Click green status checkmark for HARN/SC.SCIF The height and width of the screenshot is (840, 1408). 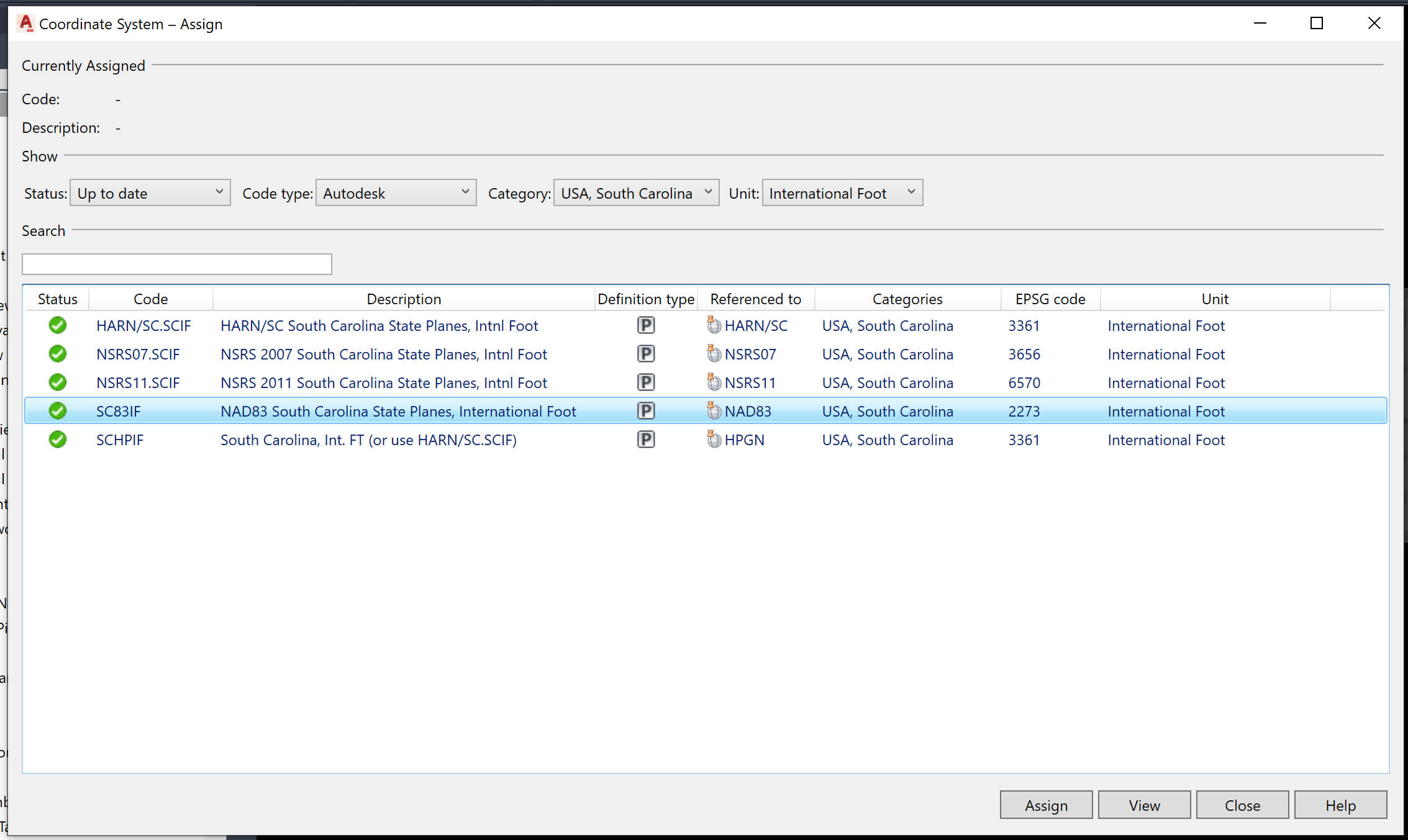click(x=58, y=325)
